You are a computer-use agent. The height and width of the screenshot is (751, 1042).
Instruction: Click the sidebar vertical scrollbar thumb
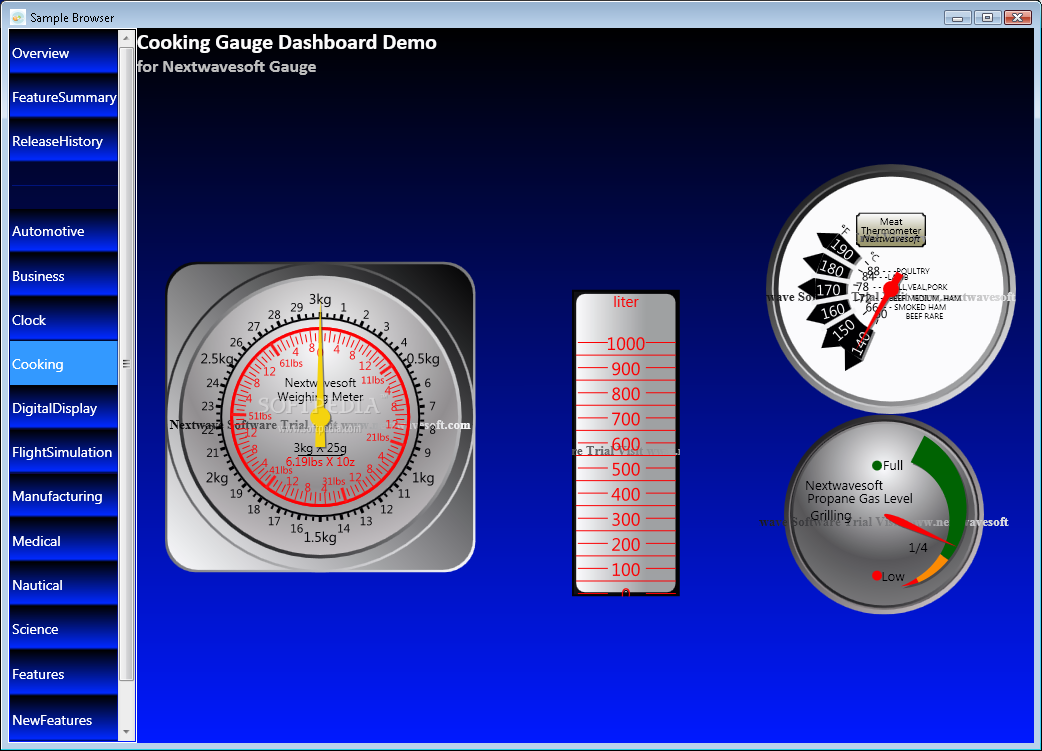[x=126, y=364]
